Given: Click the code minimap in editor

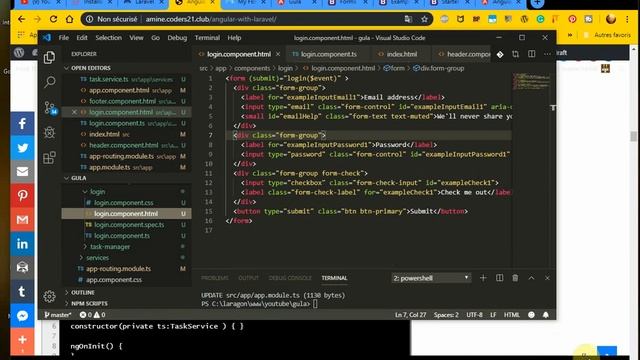Looking at the screenshot, I should tap(532, 81).
